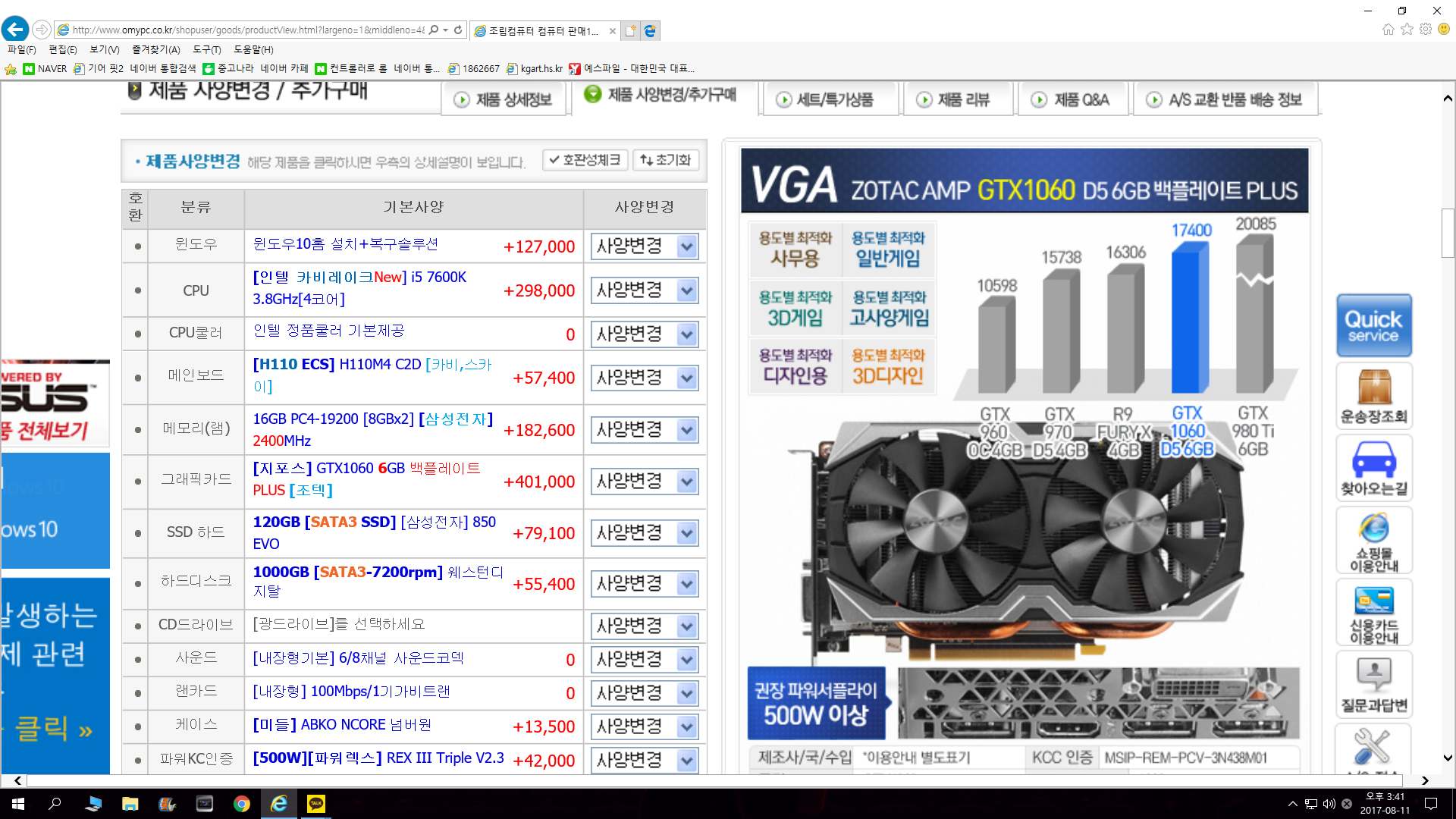
Task: Click the taskbar search magnifier
Action: click(55, 804)
